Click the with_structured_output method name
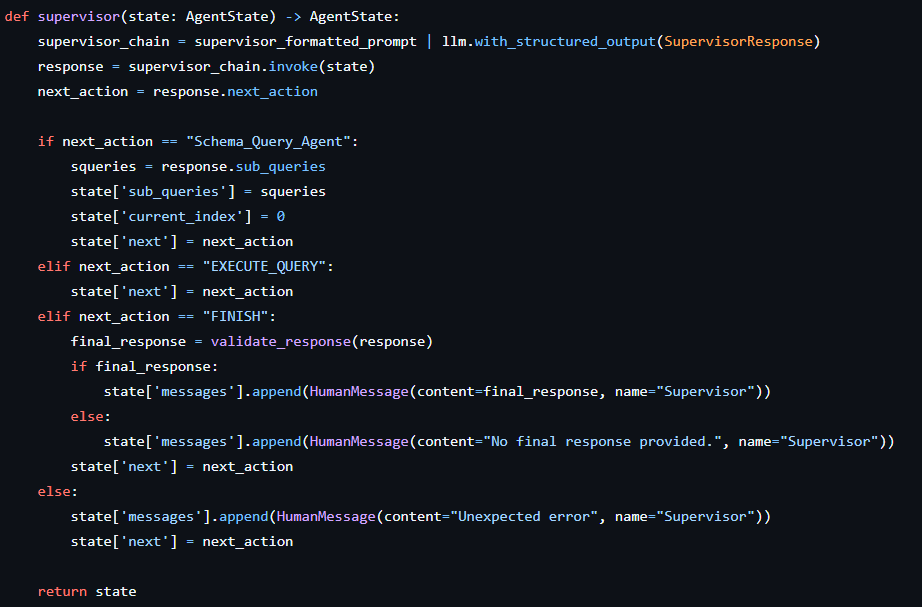This screenshot has height=607, width=922. point(567,41)
